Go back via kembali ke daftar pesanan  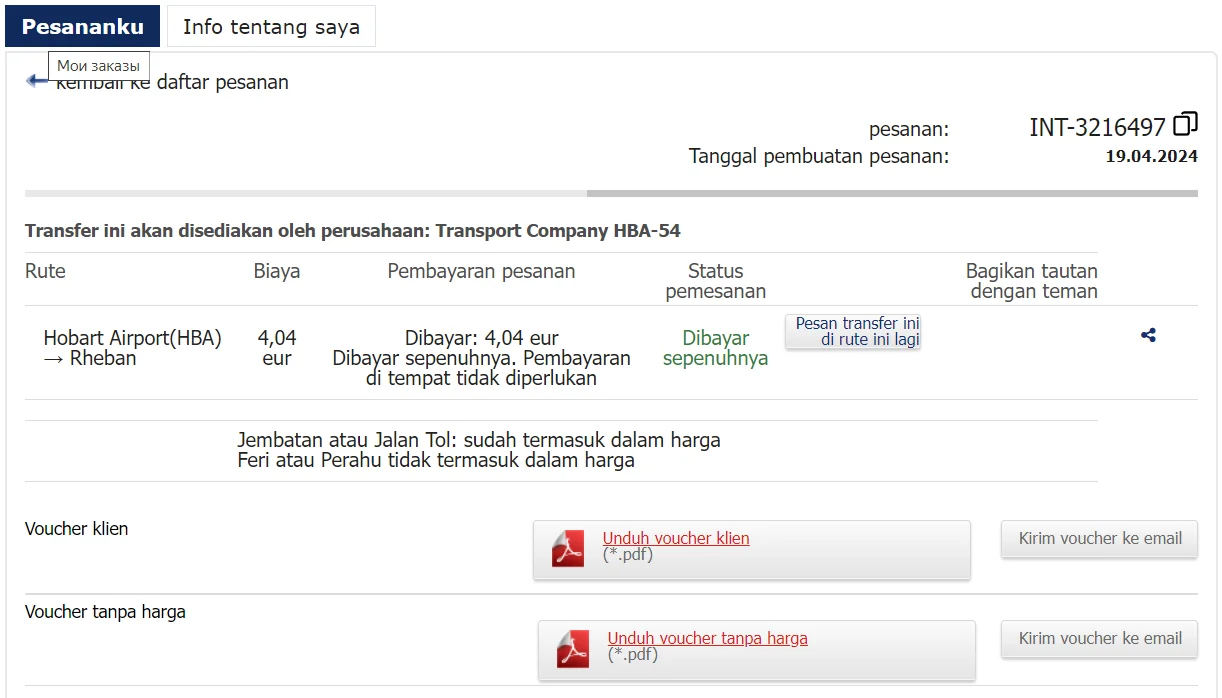click(x=172, y=82)
